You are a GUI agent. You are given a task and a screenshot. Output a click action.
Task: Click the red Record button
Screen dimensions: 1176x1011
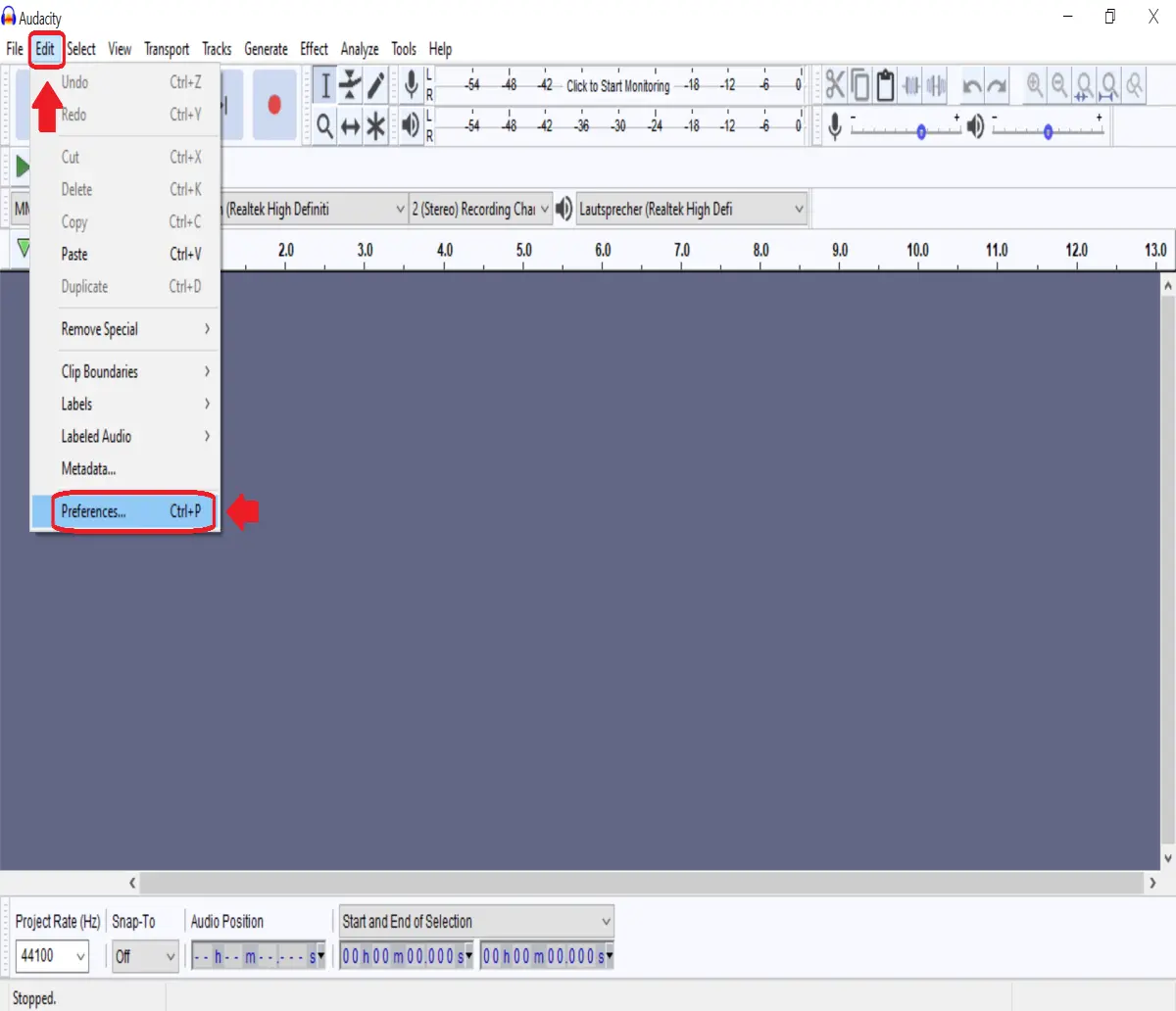[x=274, y=104]
